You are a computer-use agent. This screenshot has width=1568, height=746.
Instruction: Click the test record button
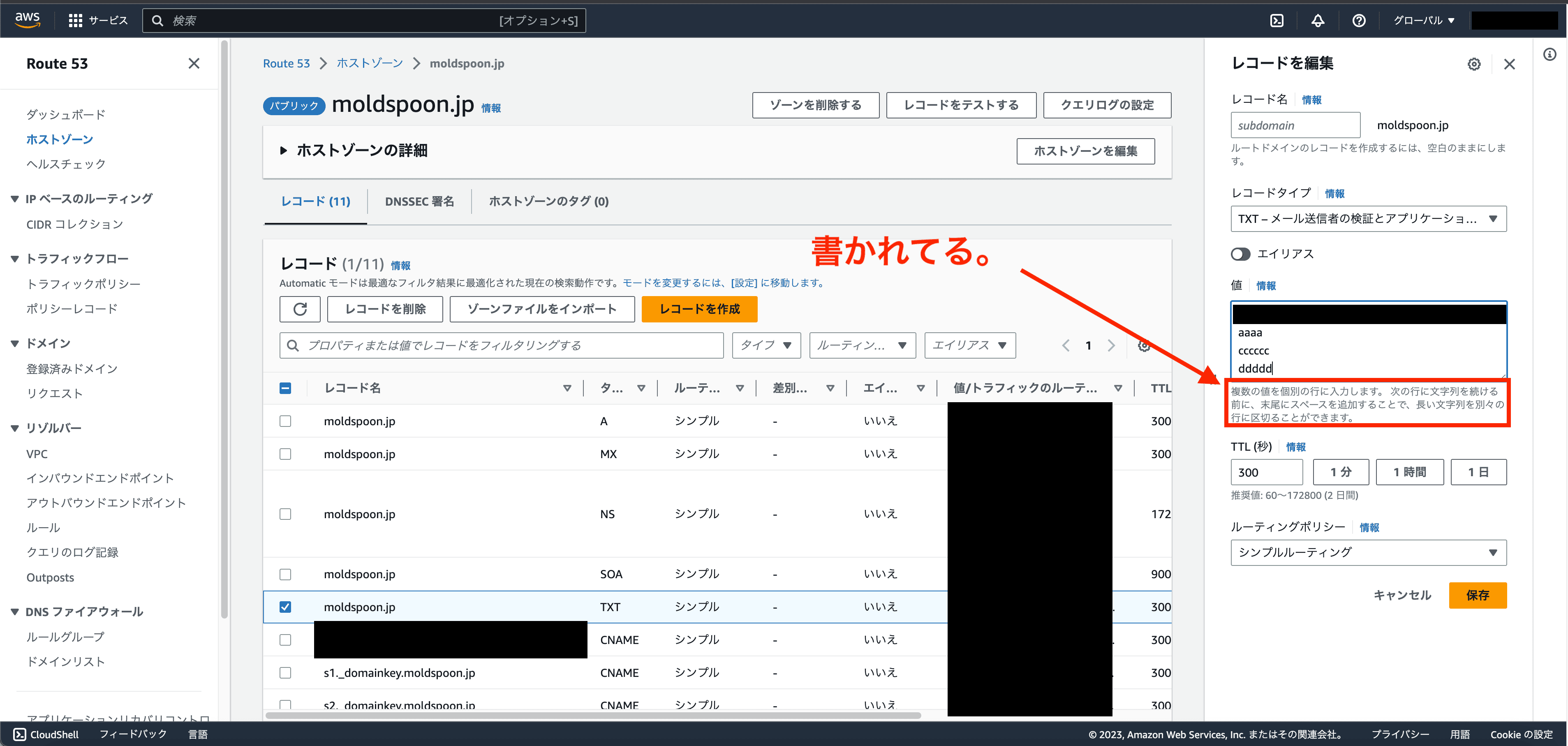961,105
